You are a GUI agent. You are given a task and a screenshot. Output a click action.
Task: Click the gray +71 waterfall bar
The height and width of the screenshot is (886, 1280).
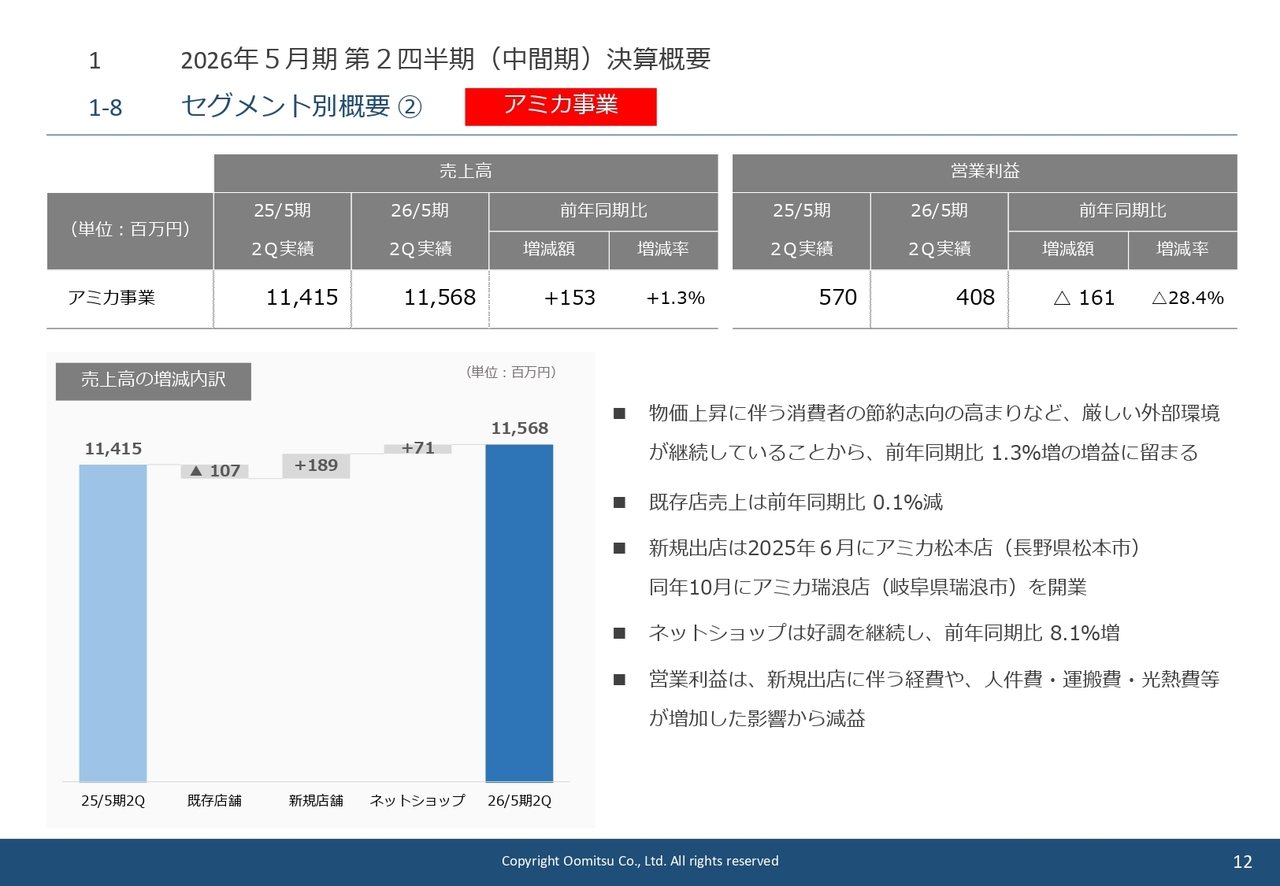pos(418,449)
